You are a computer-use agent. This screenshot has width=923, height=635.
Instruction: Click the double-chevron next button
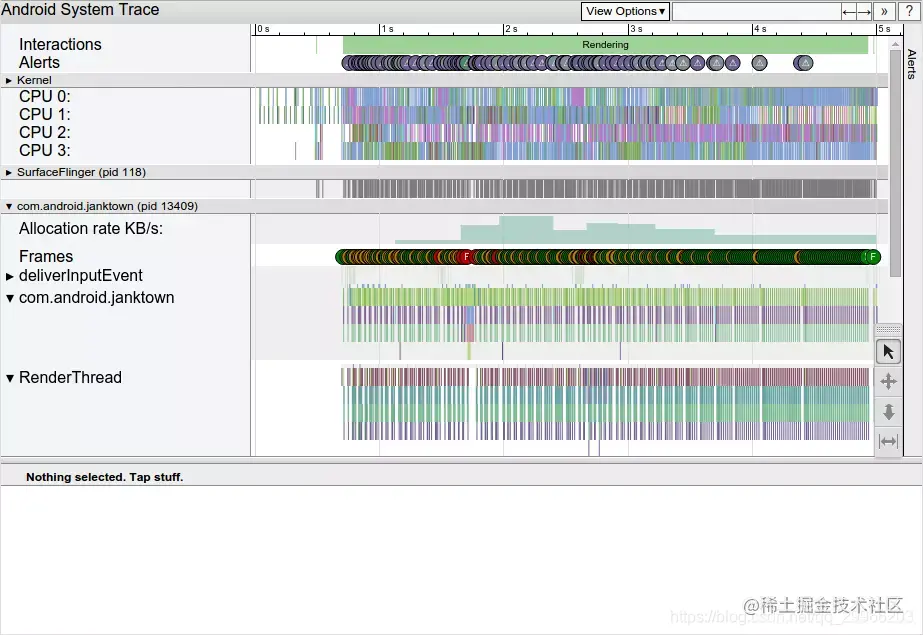[x=884, y=11]
